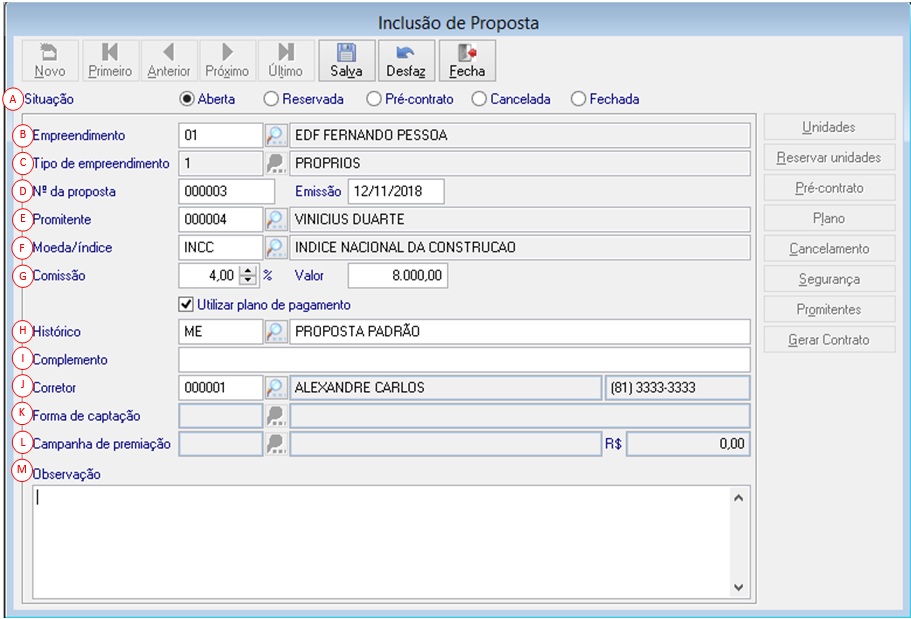
Task: Increase Comissão percentage with up arrow
Action: point(248,270)
